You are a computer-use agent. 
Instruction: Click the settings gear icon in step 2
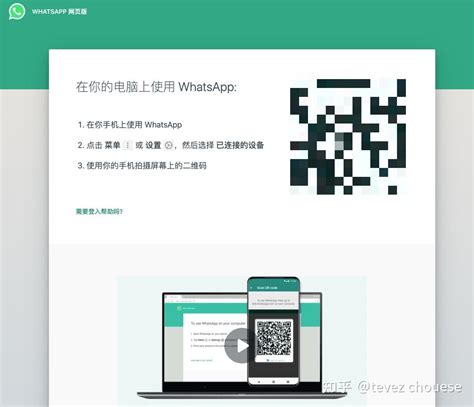169,145
